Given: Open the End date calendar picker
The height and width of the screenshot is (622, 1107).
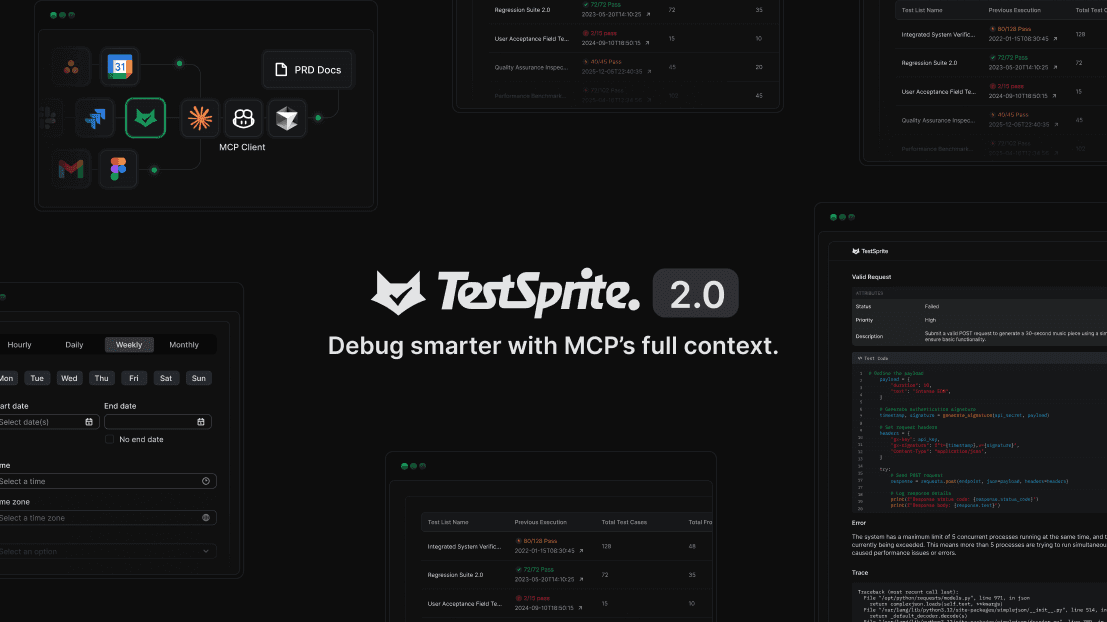Looking at the screenshot, I should 200,422.
